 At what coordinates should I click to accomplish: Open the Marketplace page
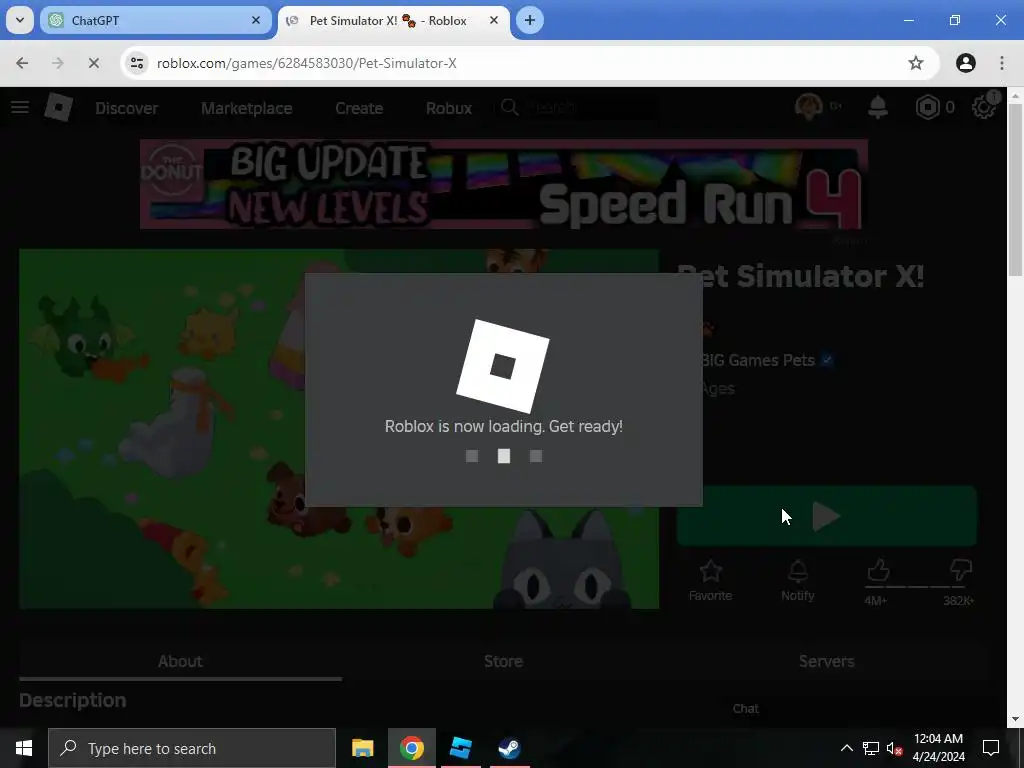coord(246,108)
